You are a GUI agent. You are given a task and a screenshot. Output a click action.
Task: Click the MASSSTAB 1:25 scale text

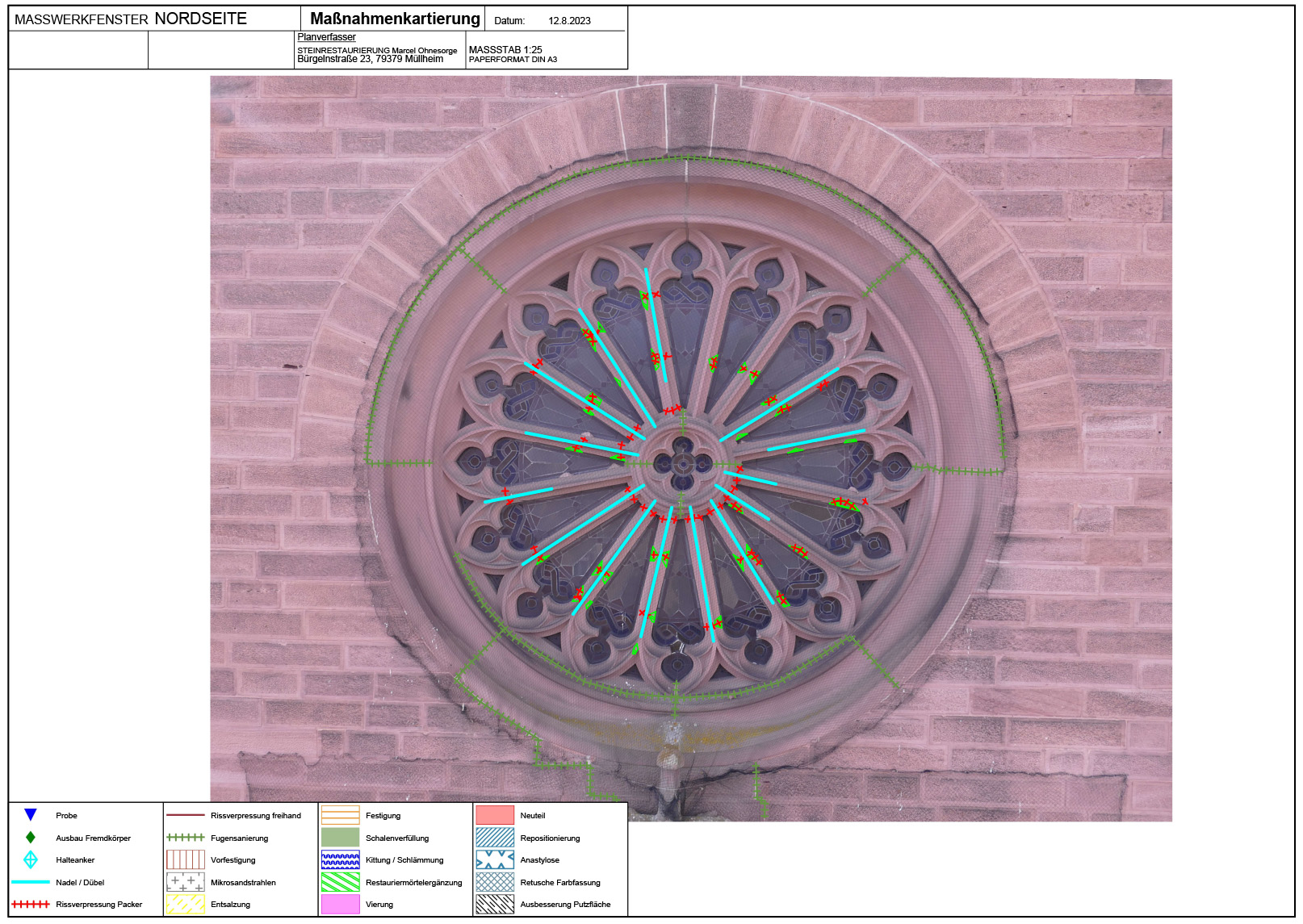pos(505,50)
